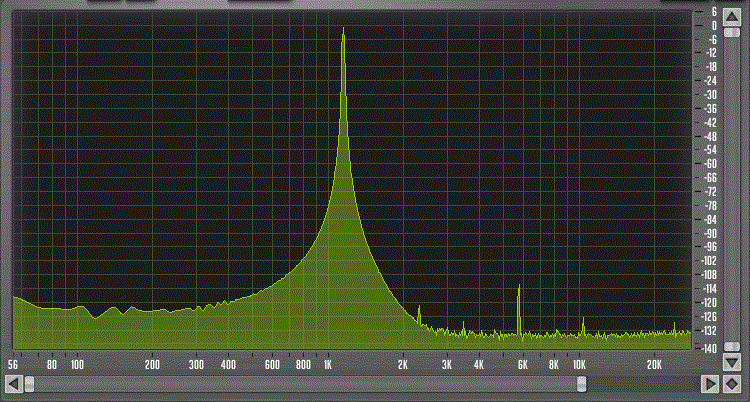Screen dimensions: 750x402
Task: Click the "-30" dB level scale label
Action: (x=711, y=94)
